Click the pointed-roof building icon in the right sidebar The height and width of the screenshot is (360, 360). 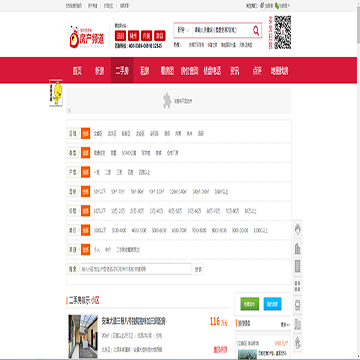(298, 248)
